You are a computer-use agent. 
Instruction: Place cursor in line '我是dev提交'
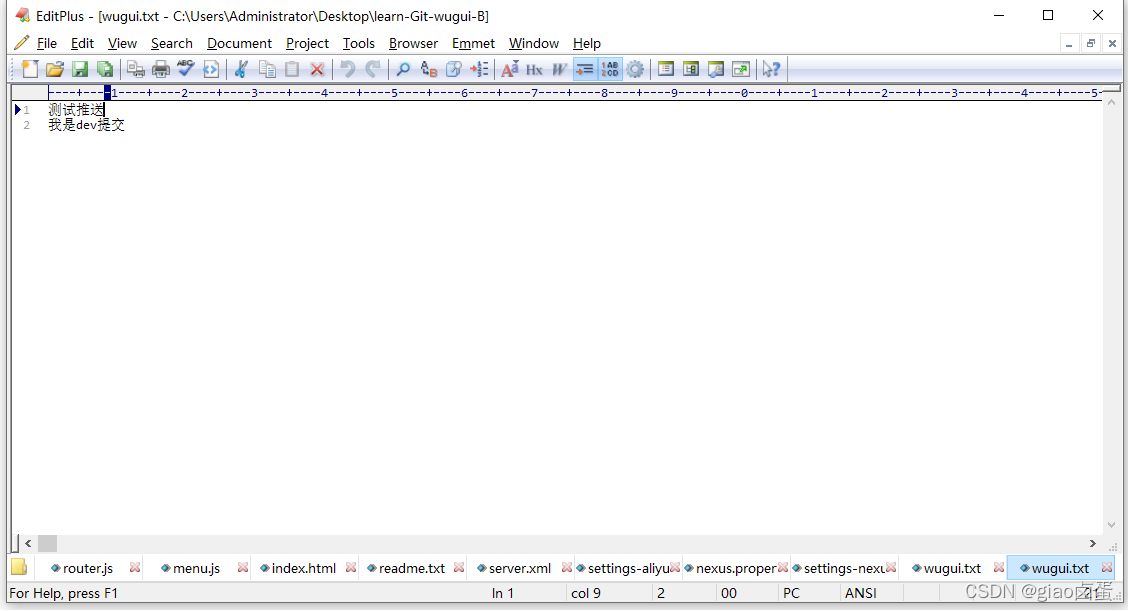click(x=86, y=125)
